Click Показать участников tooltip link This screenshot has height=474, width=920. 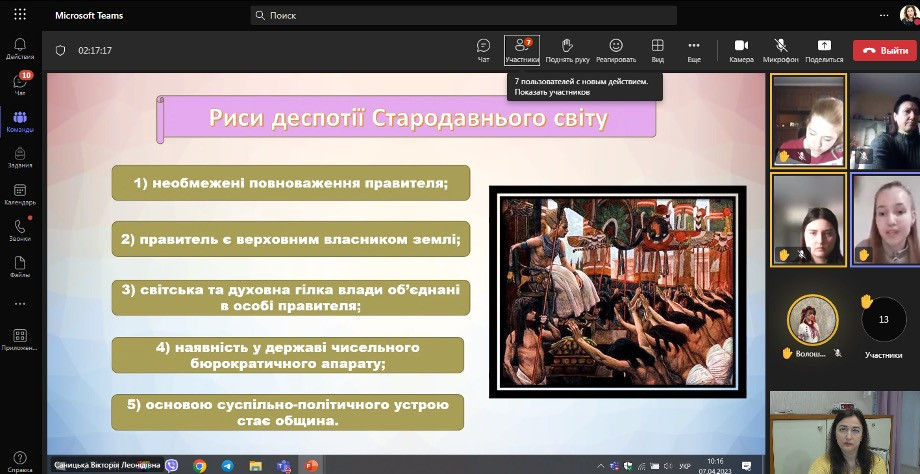(552, 92)
